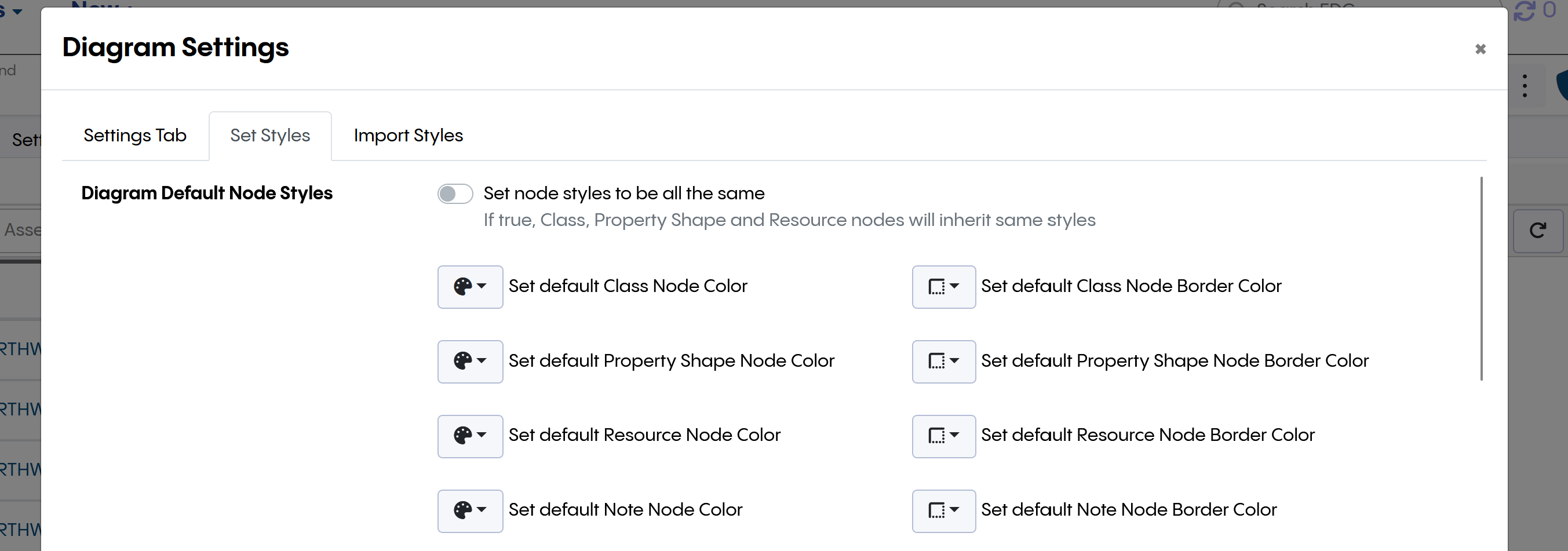The image size is (1568, 551).
Task: Click the dialog's vertical scrollbar
Action: (x=1482, y=279)
